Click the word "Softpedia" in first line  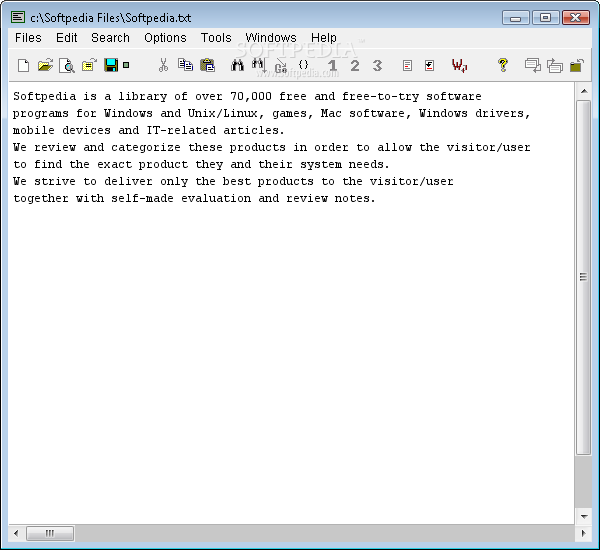[44, 96]
